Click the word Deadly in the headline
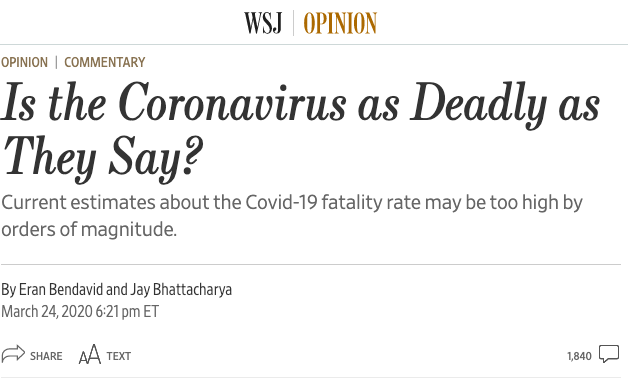628x387 pixels. (479, 105)
